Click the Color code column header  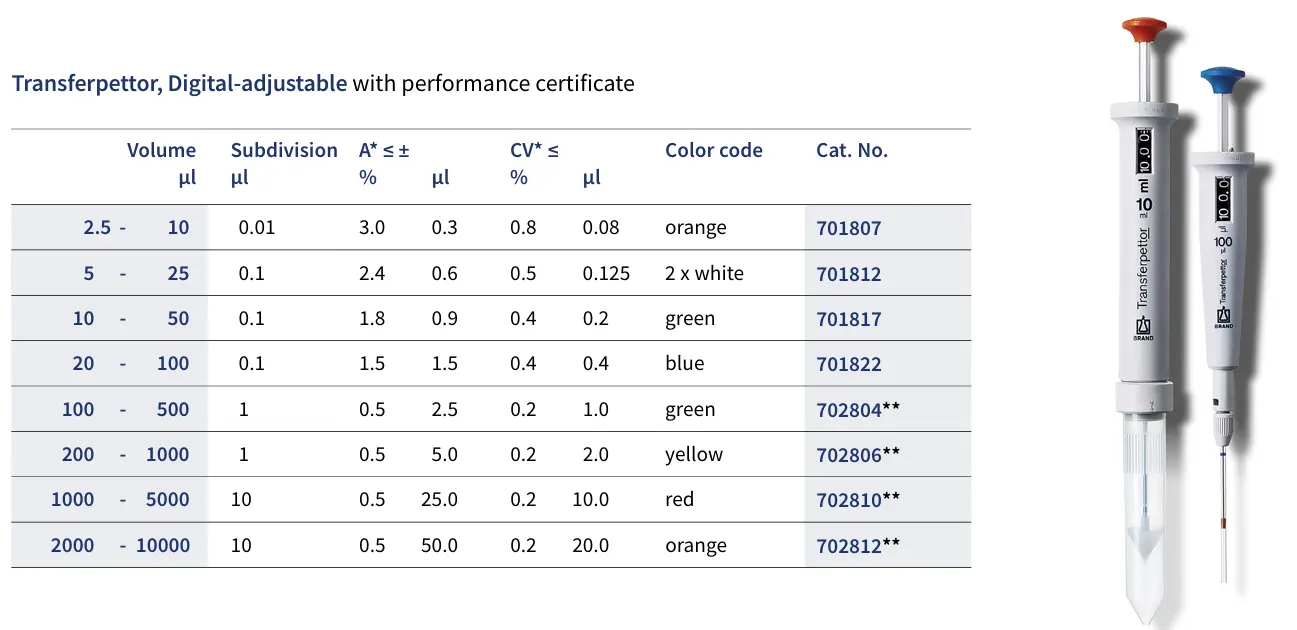click(713, 151)
